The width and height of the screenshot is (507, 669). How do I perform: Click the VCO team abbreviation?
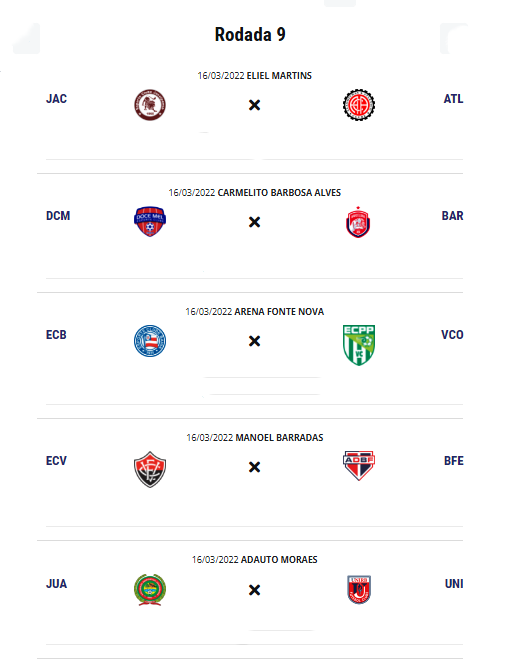point(452,334)
